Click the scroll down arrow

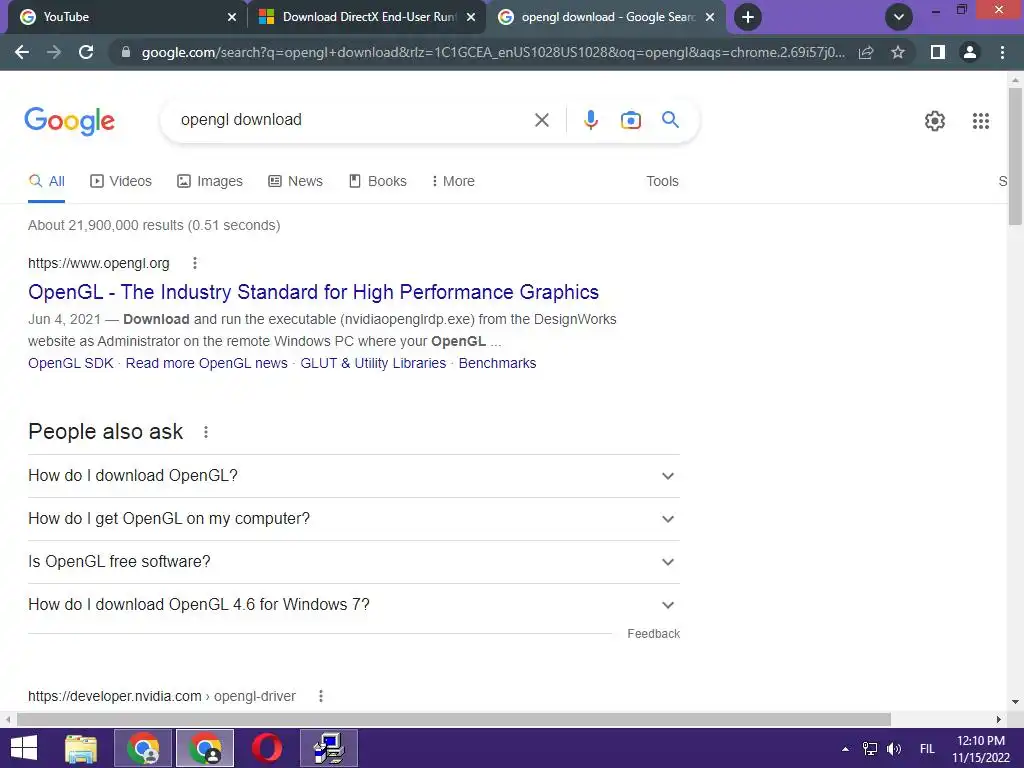1015,702
